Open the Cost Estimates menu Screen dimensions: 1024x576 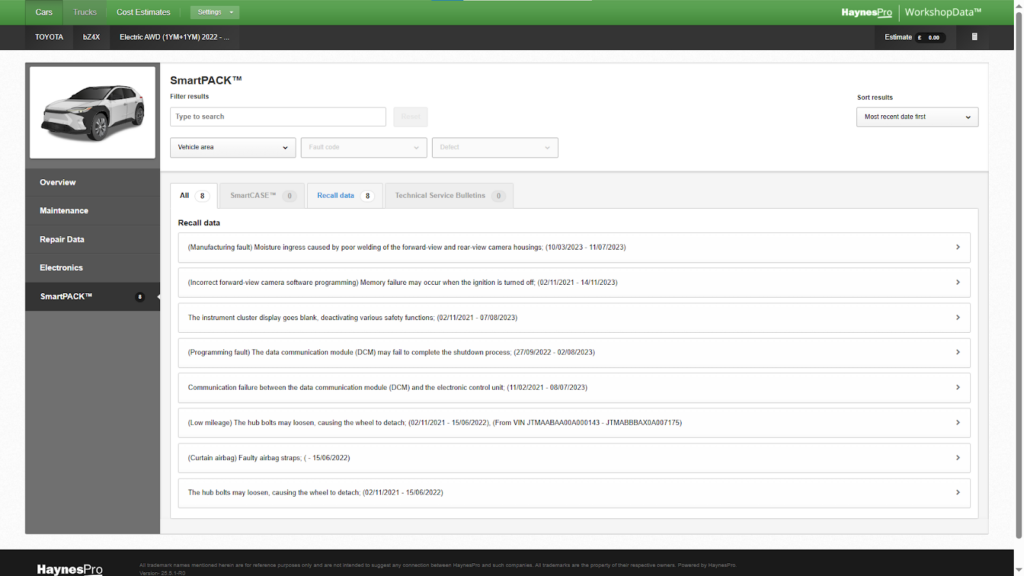click(143, 12)
